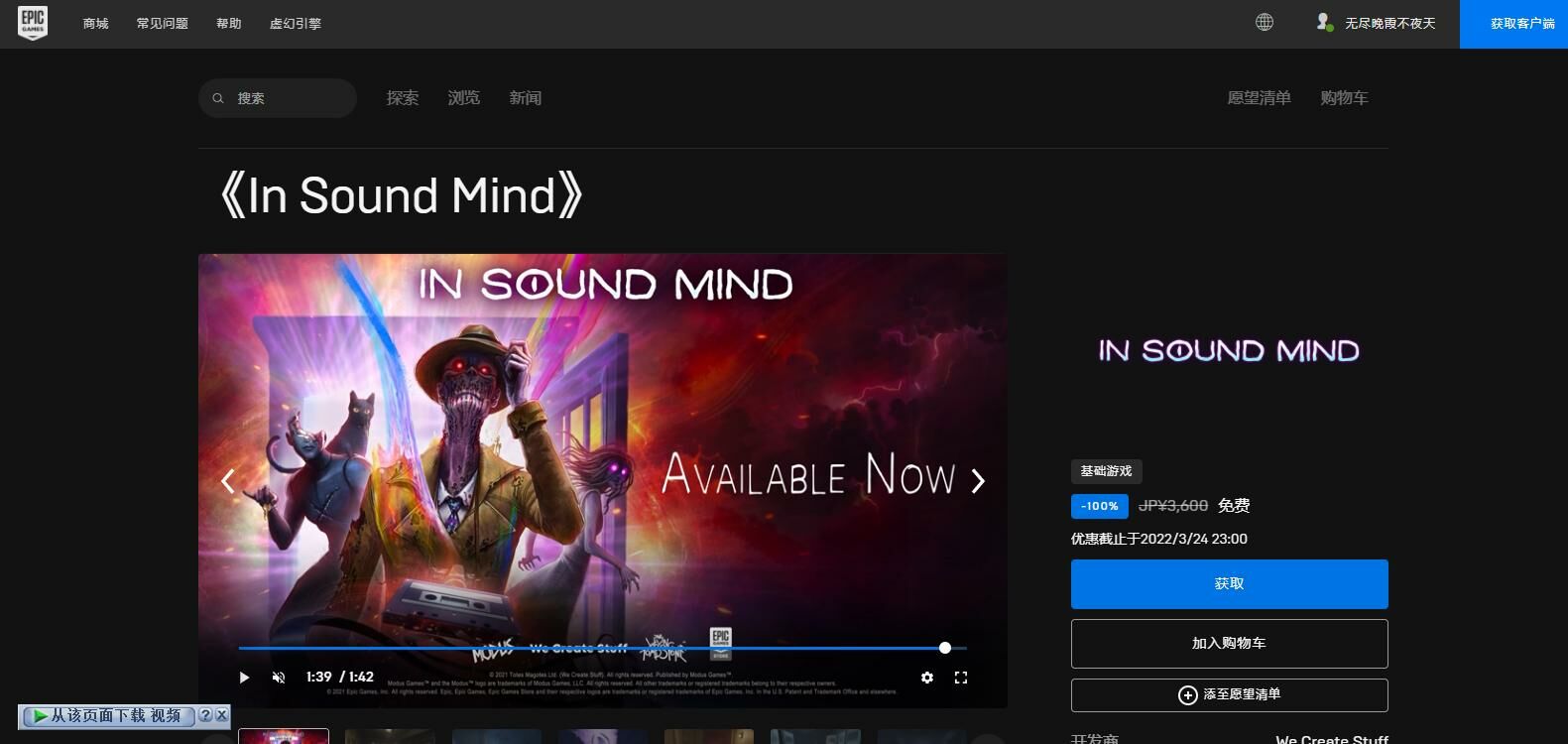Open the 探索 tab
1568x744 pixels.
point(402,98)
